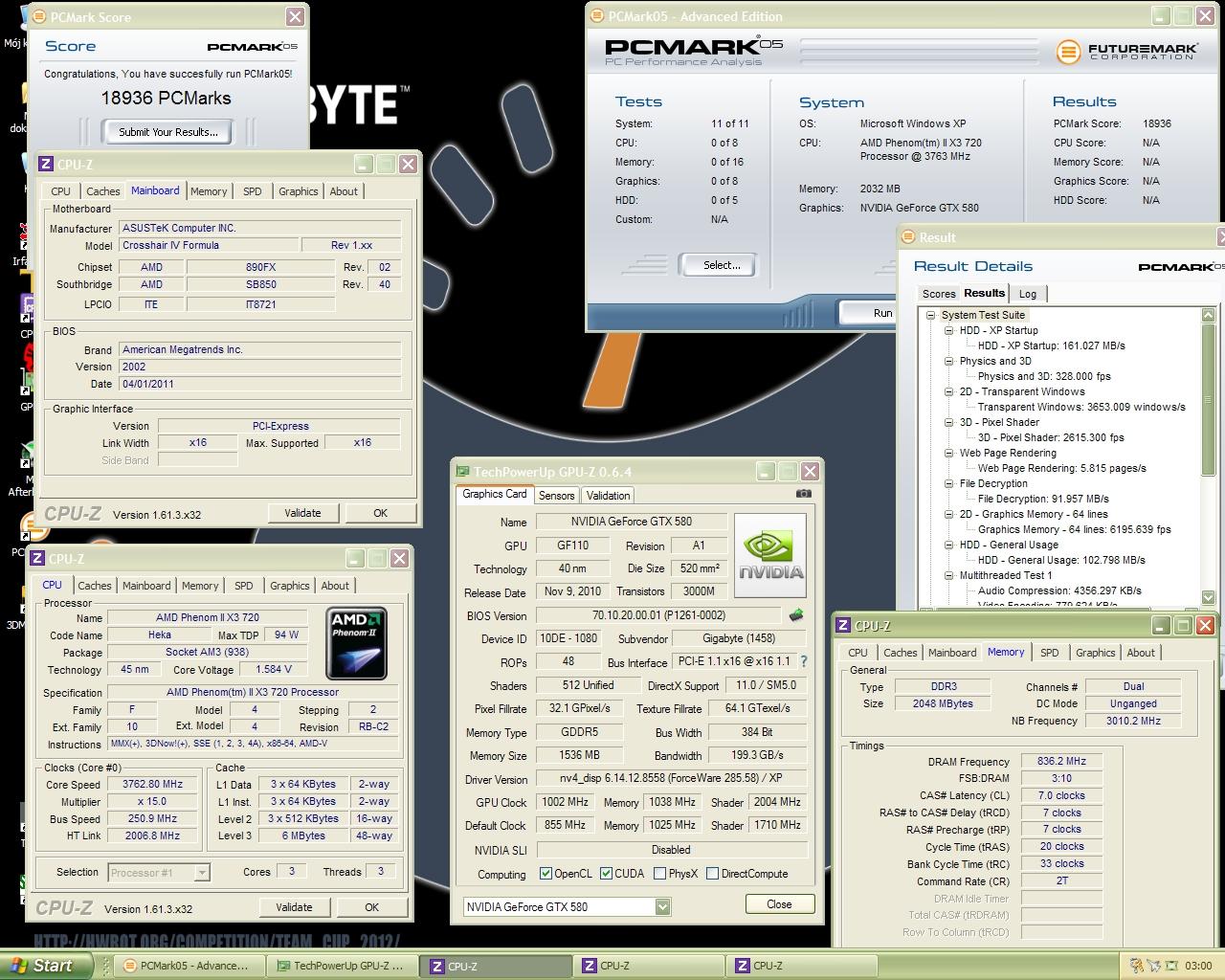The width and height of the screenshot is (1225, 980).
Task: Click the Futuremark Corporation logo
Action: (1126, 51)
